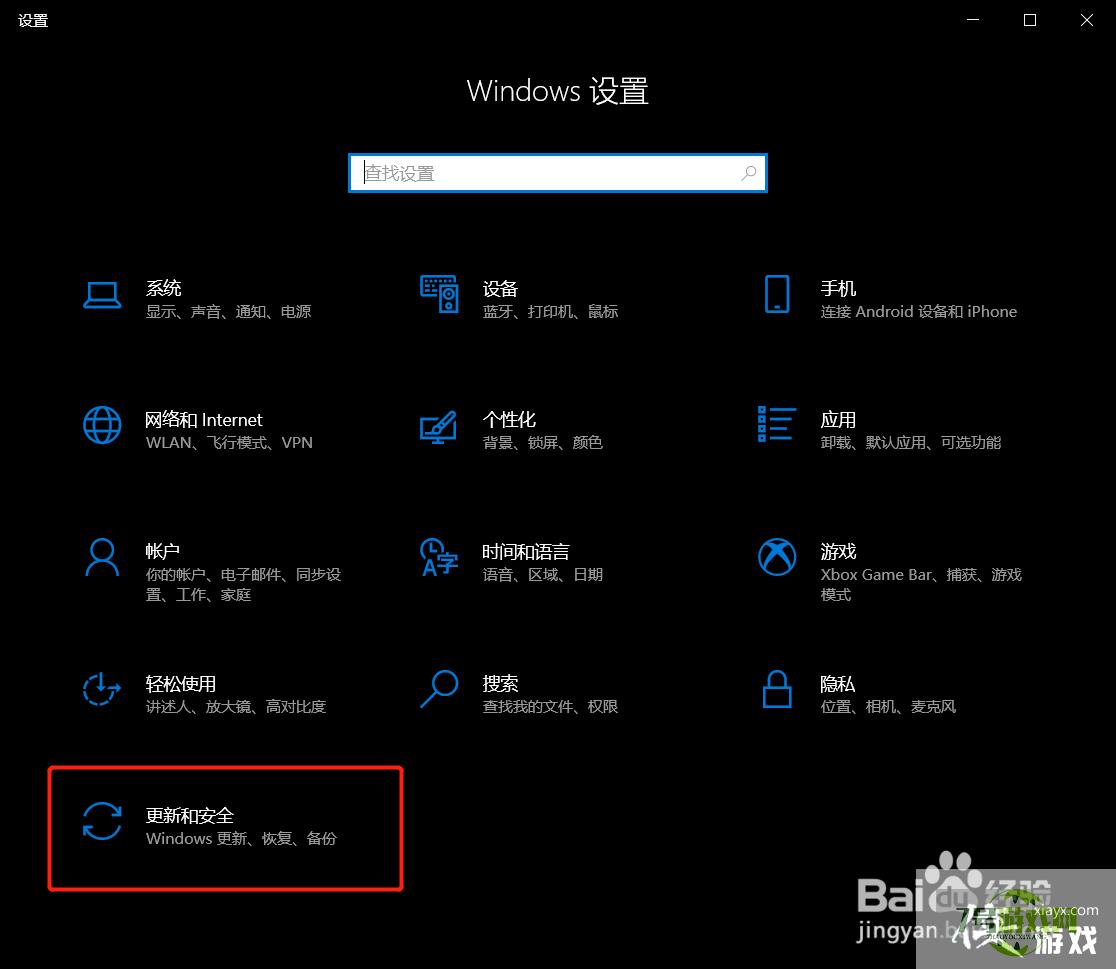Select the 帐户 title
This screenshot has width=1116, height=969.
click(163, 551)
